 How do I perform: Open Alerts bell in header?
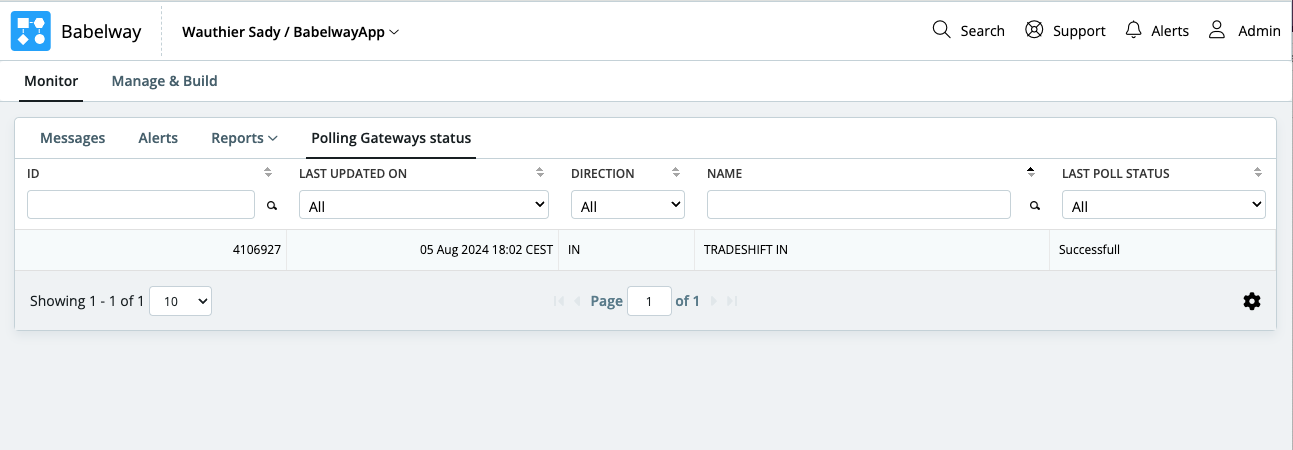coord(1133,30)
